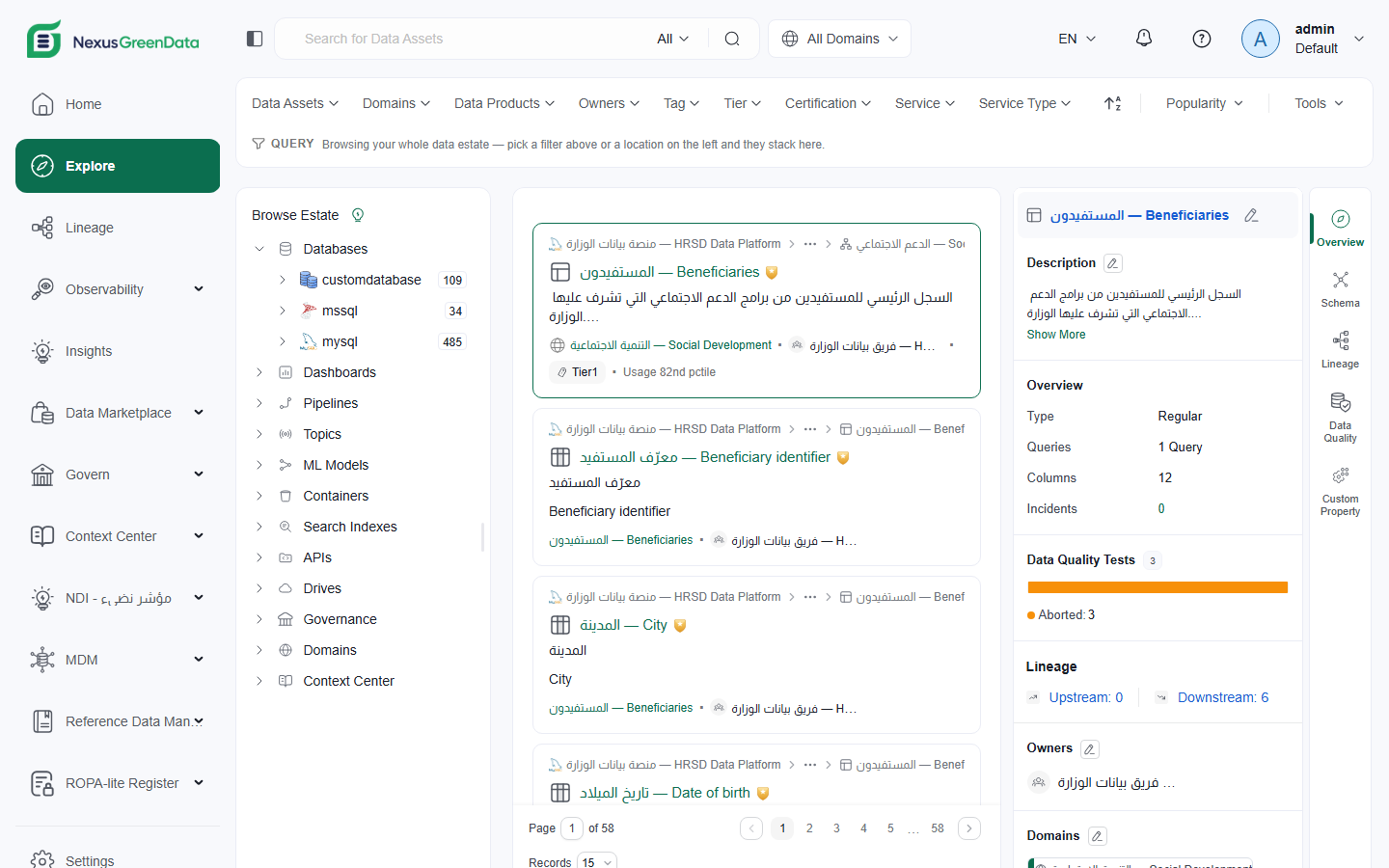
Task: Switch to Lineage tab in right rail
Action: point(1341,350)
